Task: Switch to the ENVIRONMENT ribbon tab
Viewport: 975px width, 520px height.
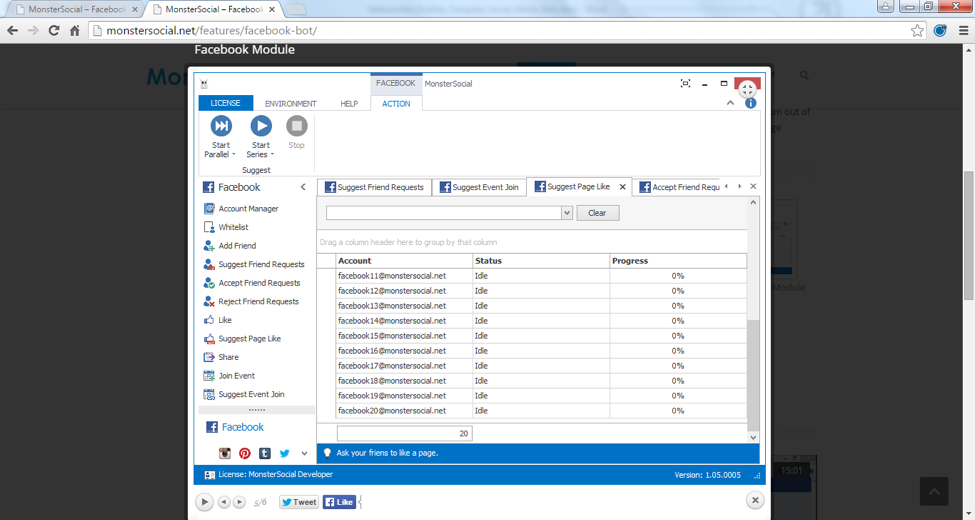Action: pos(290,104)
